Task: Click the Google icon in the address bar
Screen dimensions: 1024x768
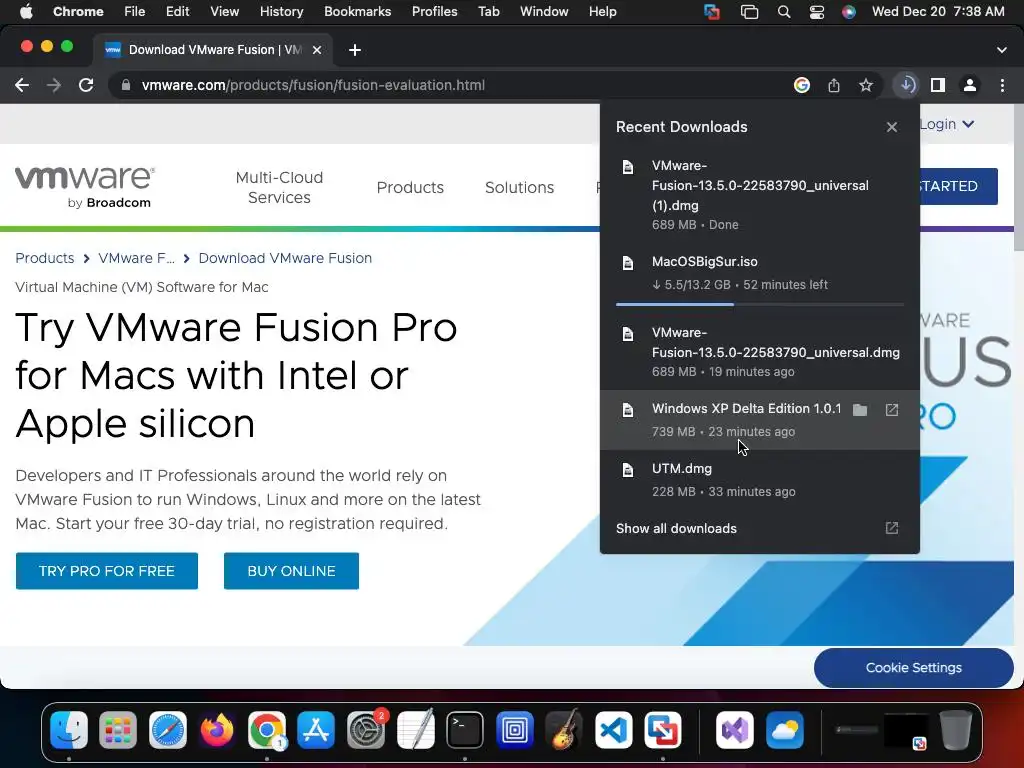Action: click(802, 85)
